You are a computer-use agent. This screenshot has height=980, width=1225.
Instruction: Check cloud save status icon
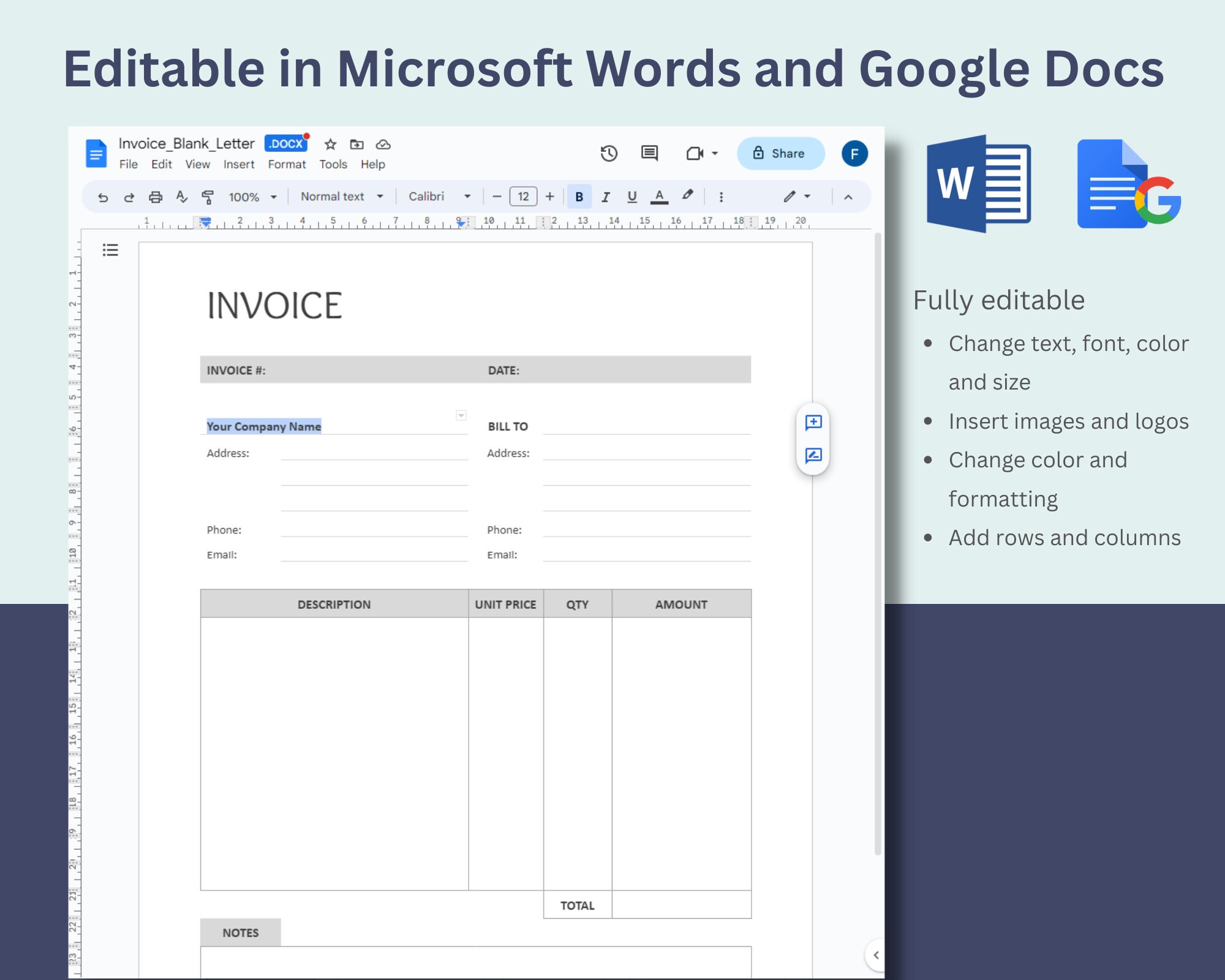click(383, 145)
